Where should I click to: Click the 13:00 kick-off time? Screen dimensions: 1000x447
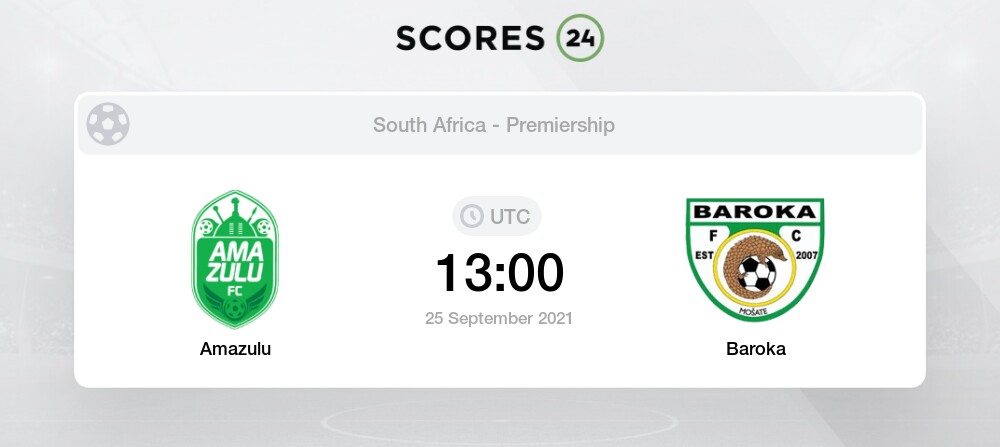click(x=499, y=273)
